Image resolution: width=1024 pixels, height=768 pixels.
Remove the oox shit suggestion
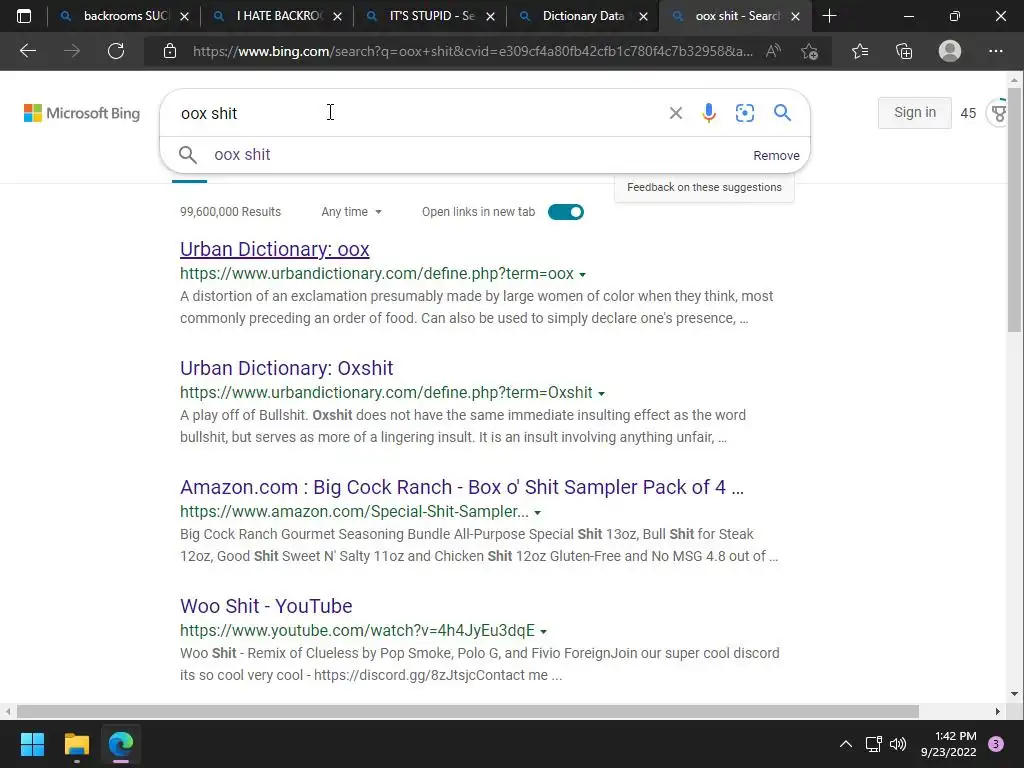click(776, 155)
